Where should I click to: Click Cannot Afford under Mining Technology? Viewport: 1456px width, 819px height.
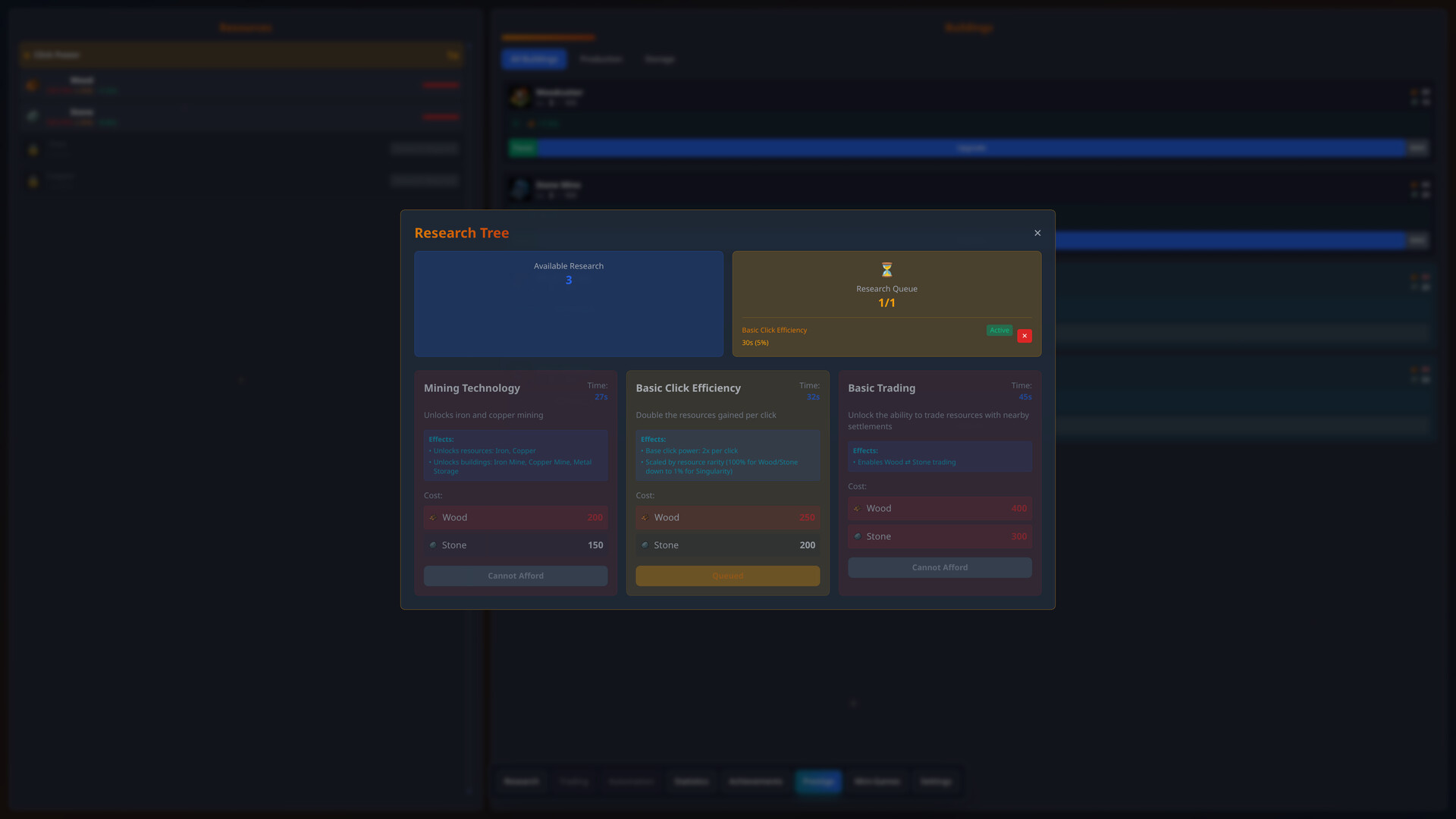(x=515, y=575)
